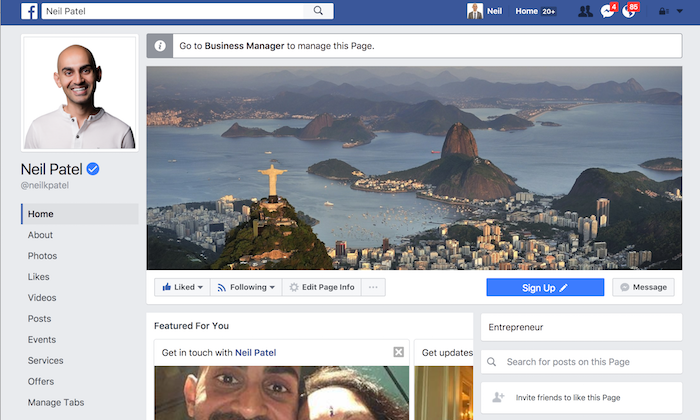Close the Get in touch card
Image resolution: width=700 pixels, height=420 pixels.
[x=399, y=352]
